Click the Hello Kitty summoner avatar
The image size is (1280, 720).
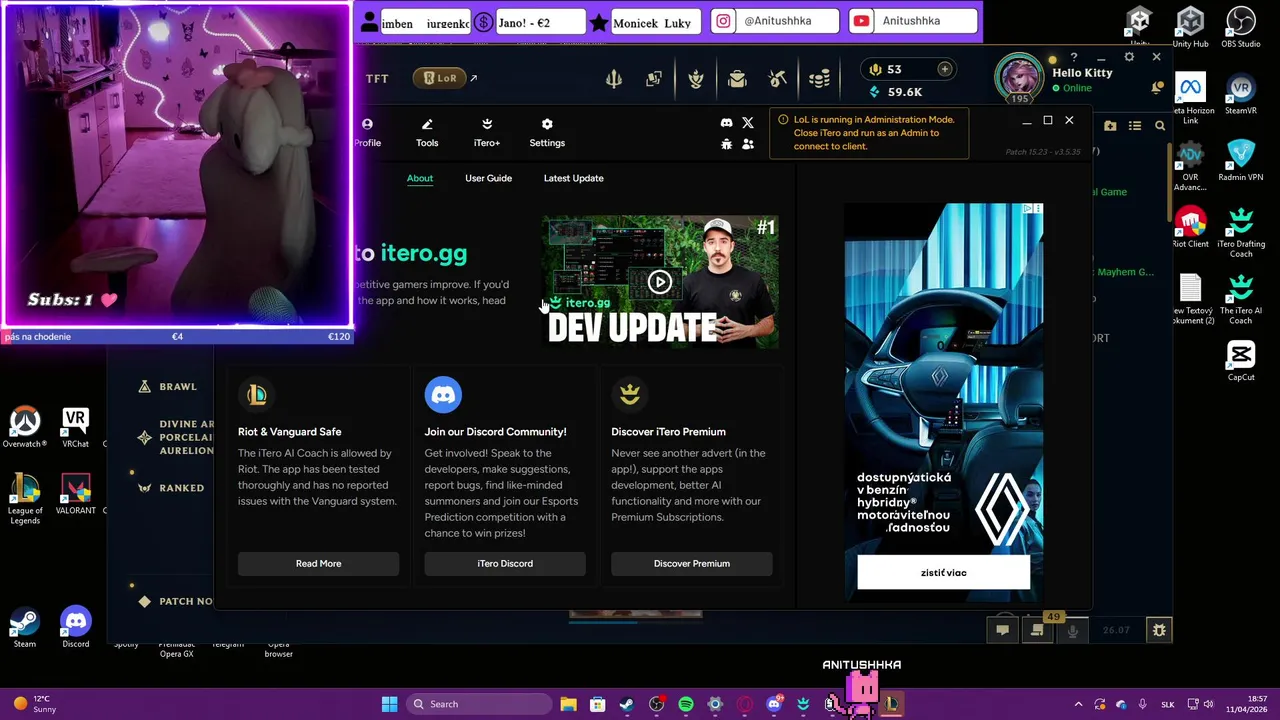tap(1019, 78)
